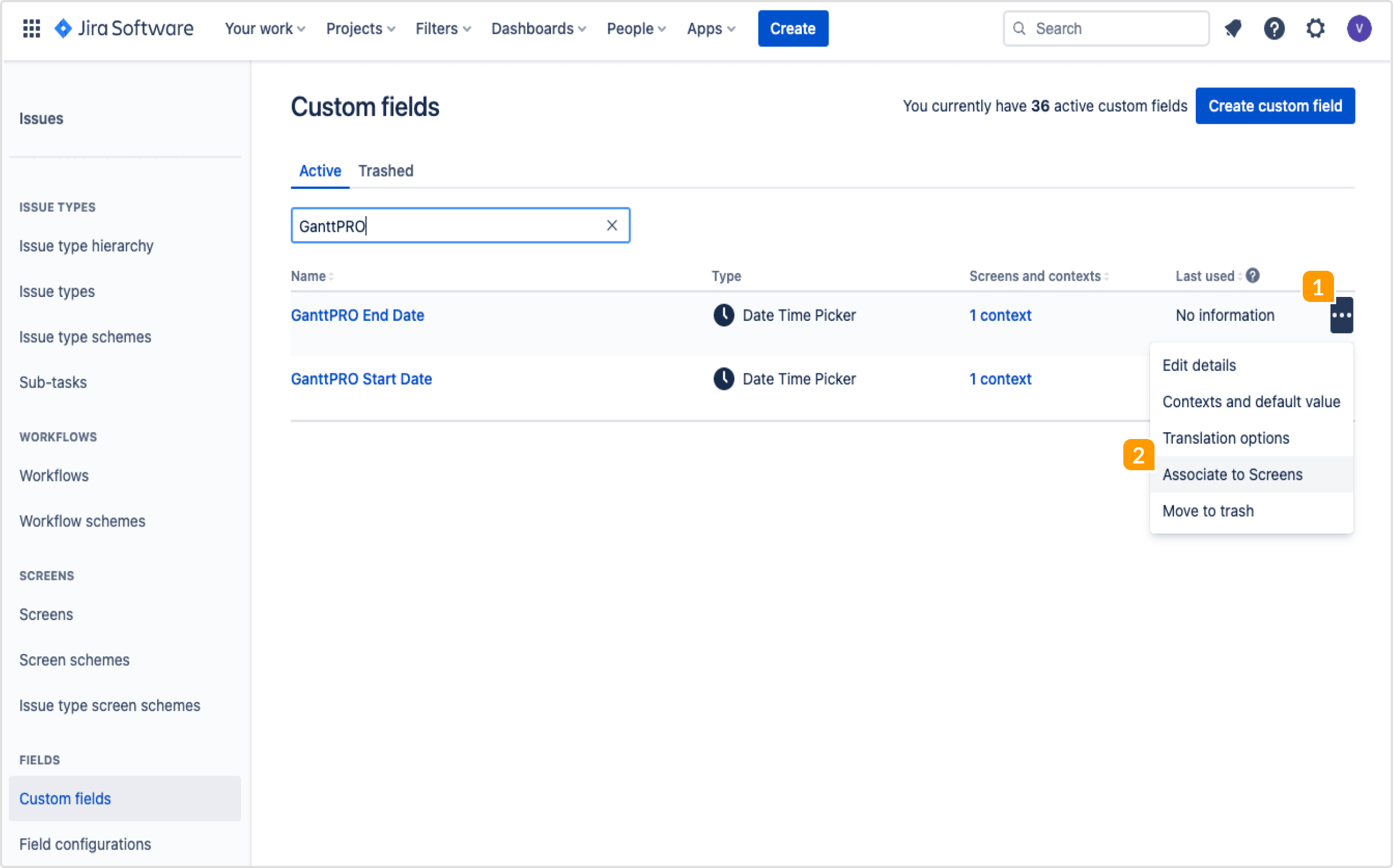The image size is (1393, 868).
Task: Open the settings gear icon
Action: 1315,28
